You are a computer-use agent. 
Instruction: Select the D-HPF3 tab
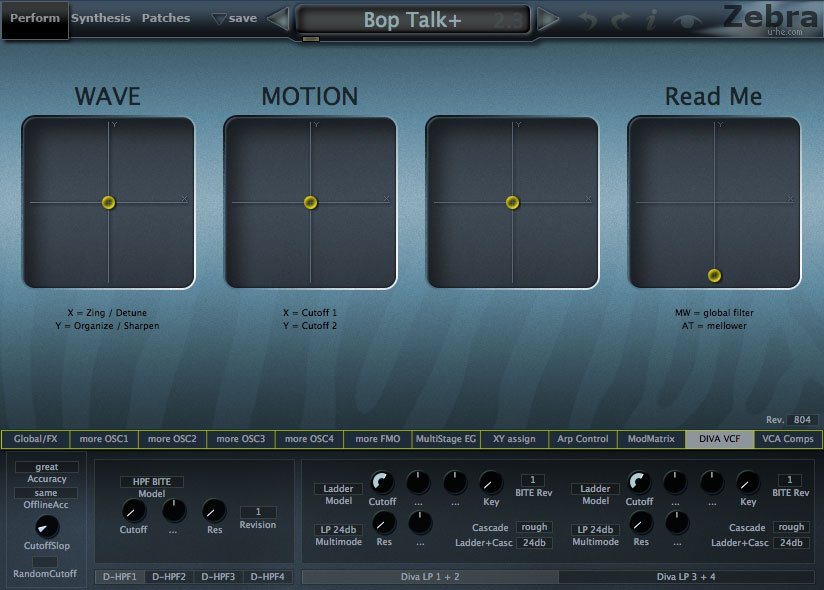[x=218, y=576]
